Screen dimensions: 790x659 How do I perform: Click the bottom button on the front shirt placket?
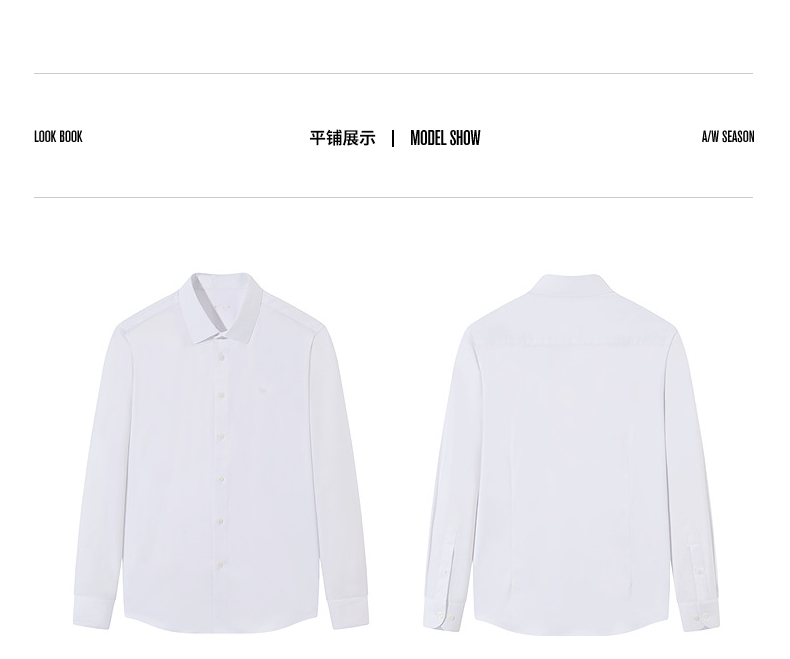click(220, 565)
